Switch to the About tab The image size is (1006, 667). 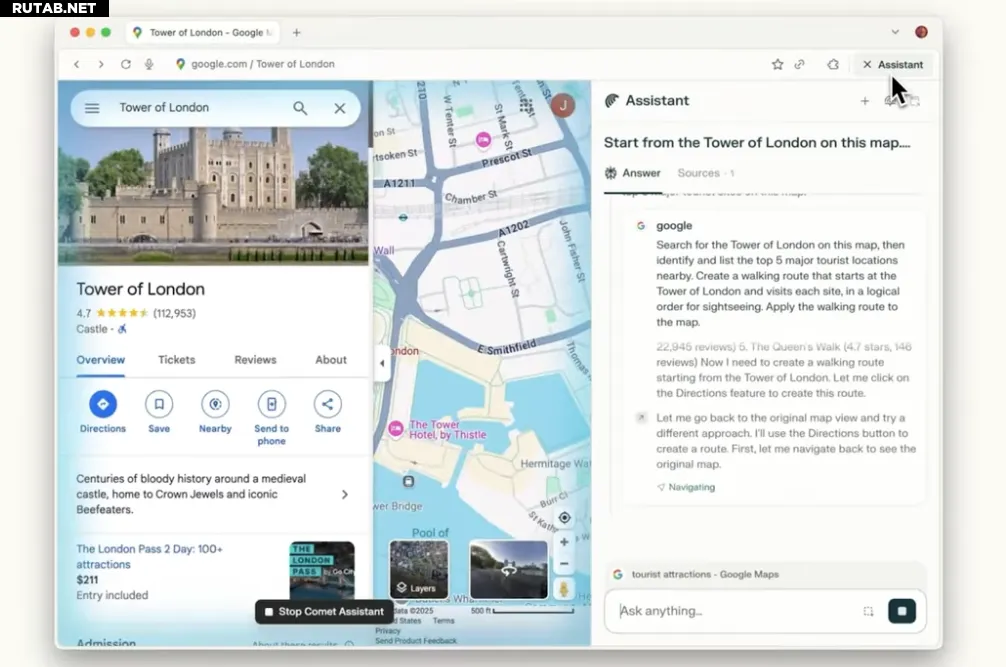pyautogui.click(x=330, y=360)
